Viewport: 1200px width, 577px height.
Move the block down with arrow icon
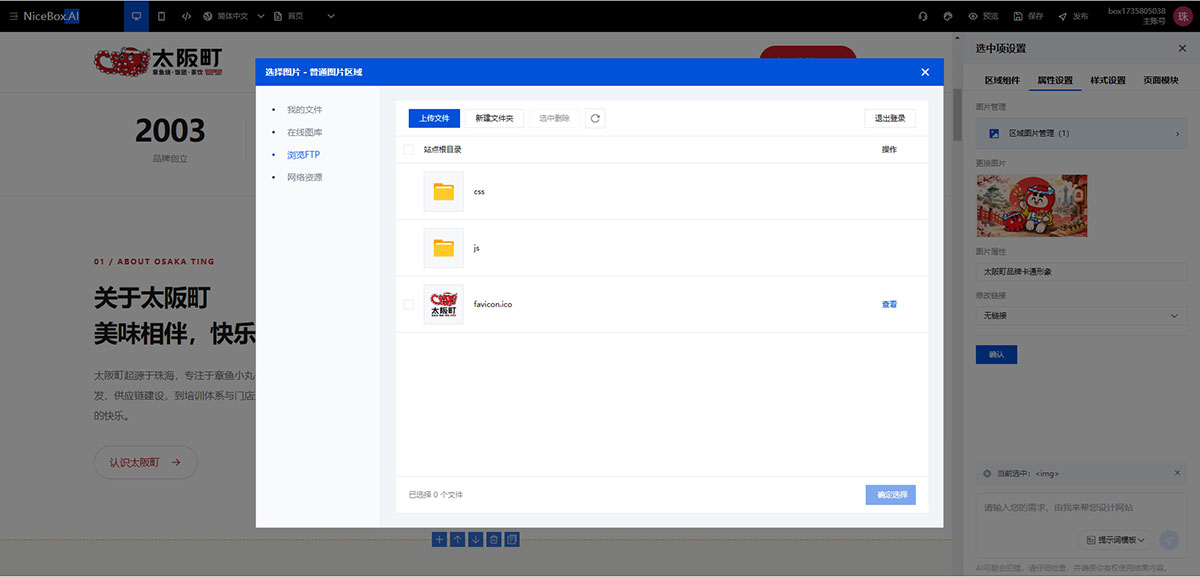pos(476,539)
